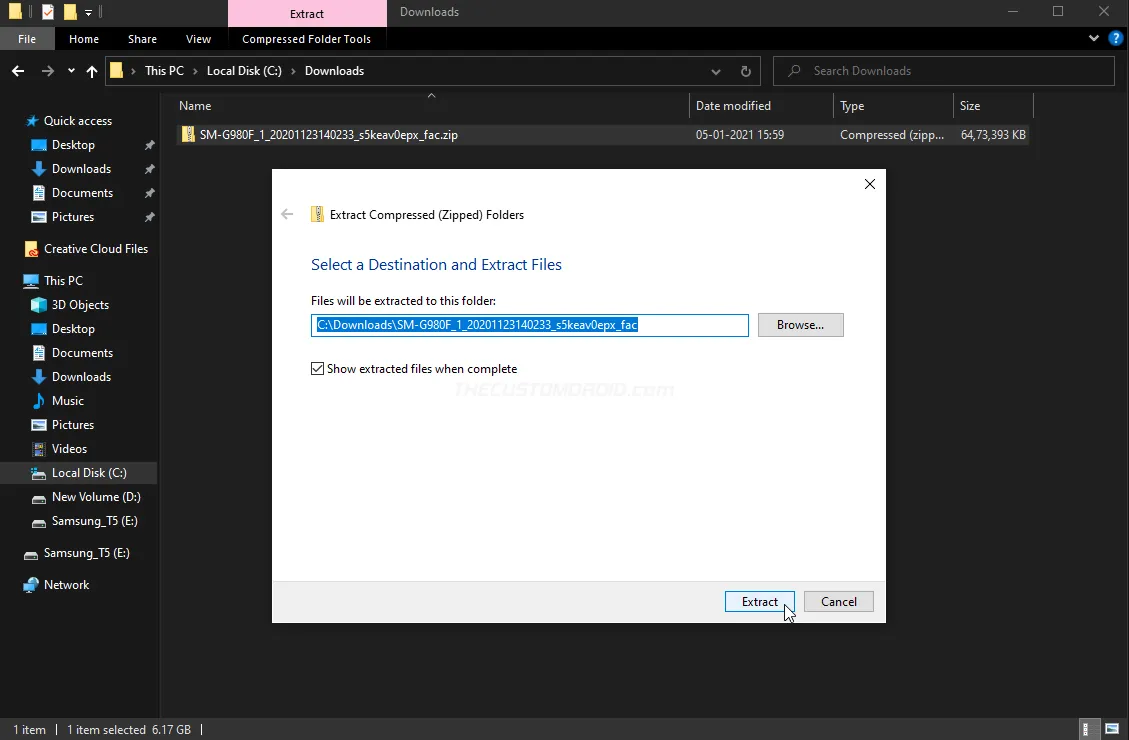This screenshot has width=1129, height=740.
Task: Click Browse to choose destination folder
Action: click(800, 324)
